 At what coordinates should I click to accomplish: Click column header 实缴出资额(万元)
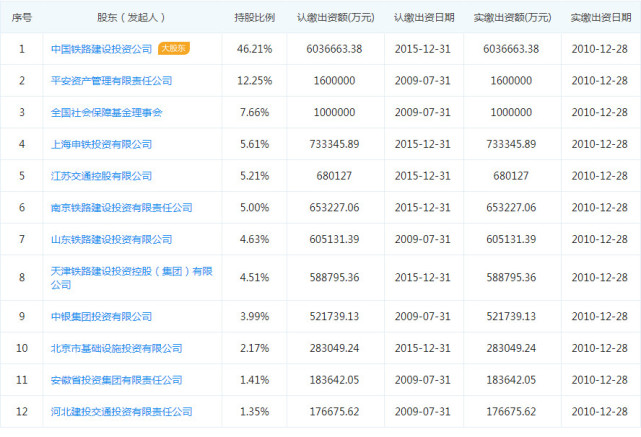coord(512,18)
